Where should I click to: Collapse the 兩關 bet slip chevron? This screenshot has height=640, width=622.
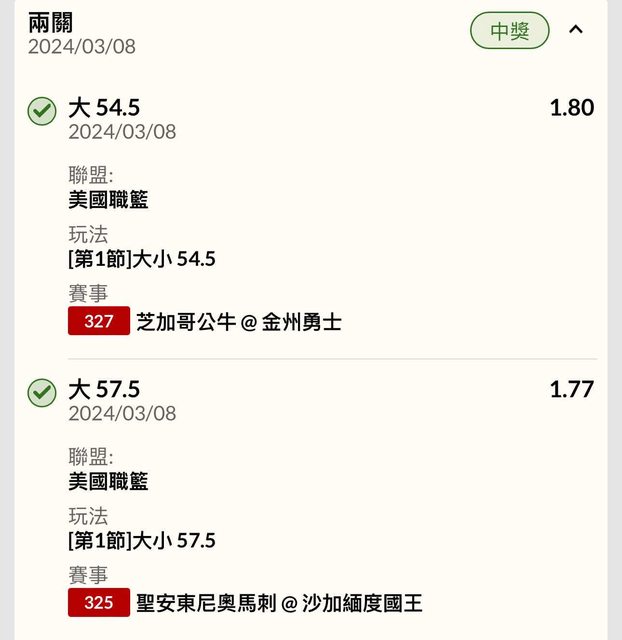[x=575, y=30]
